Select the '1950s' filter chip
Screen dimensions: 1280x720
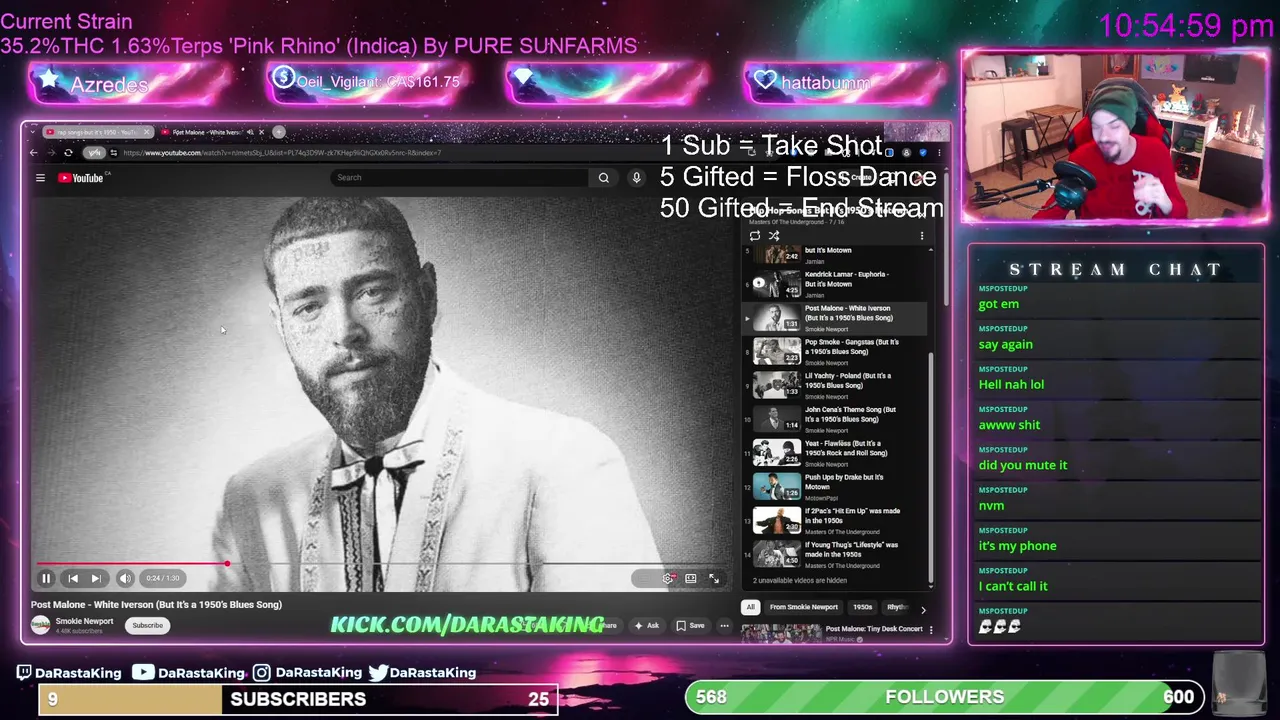click(x=862, y=607)
